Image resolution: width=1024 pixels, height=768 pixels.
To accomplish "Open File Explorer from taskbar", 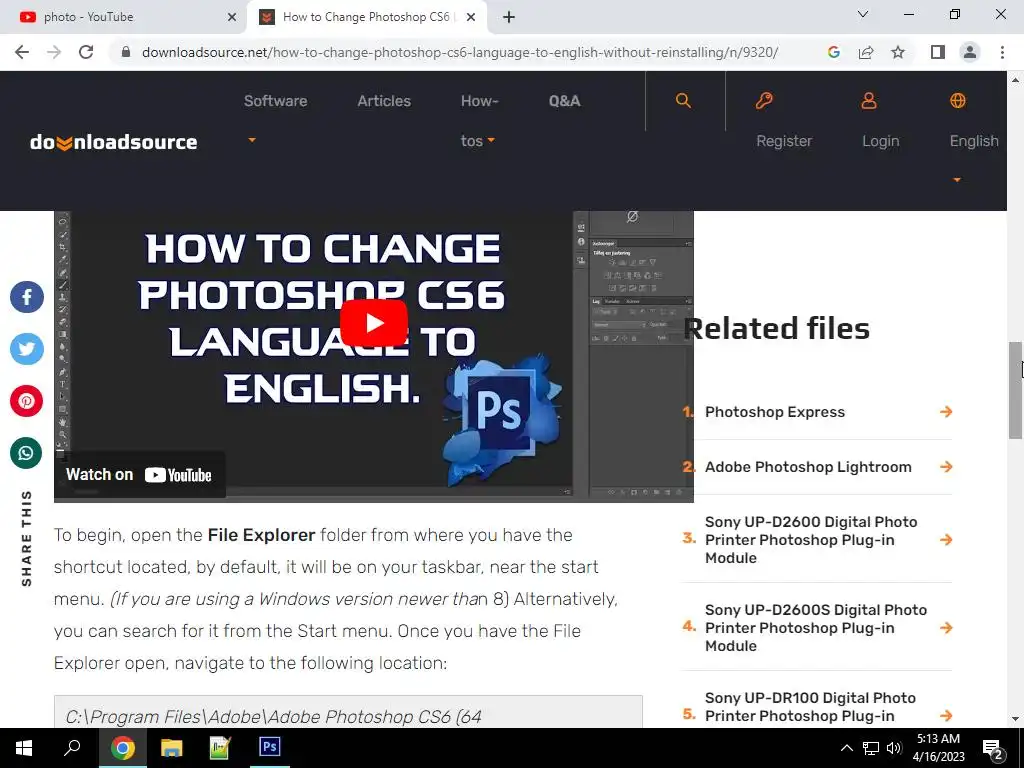I will point(172,748).
